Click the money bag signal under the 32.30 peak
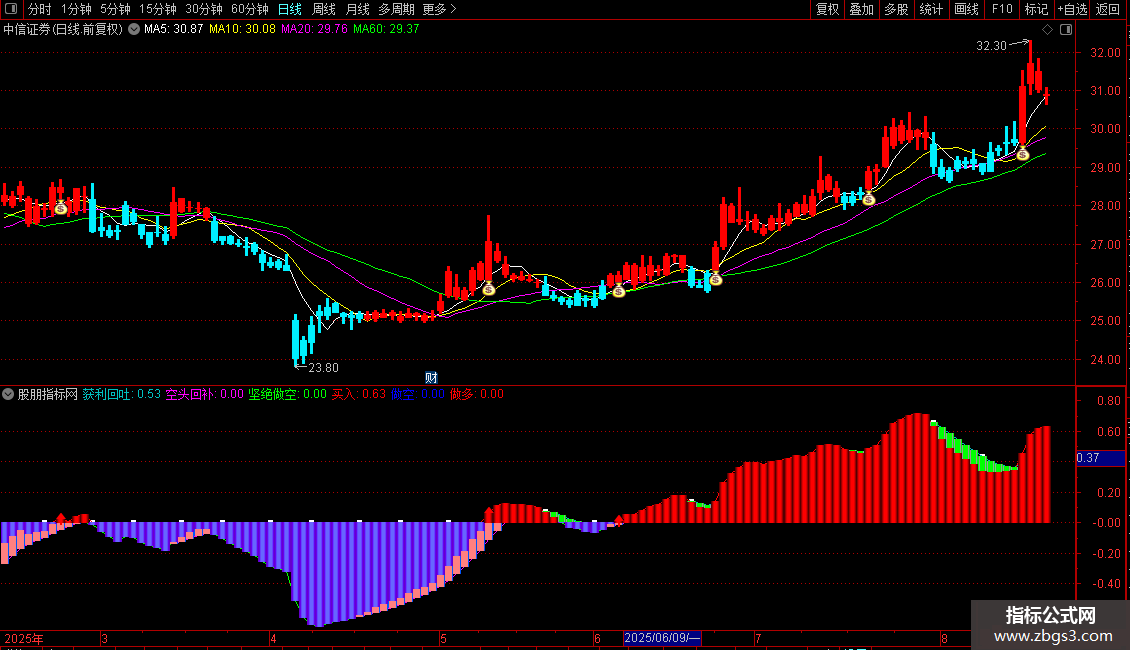 (1023, 153)
